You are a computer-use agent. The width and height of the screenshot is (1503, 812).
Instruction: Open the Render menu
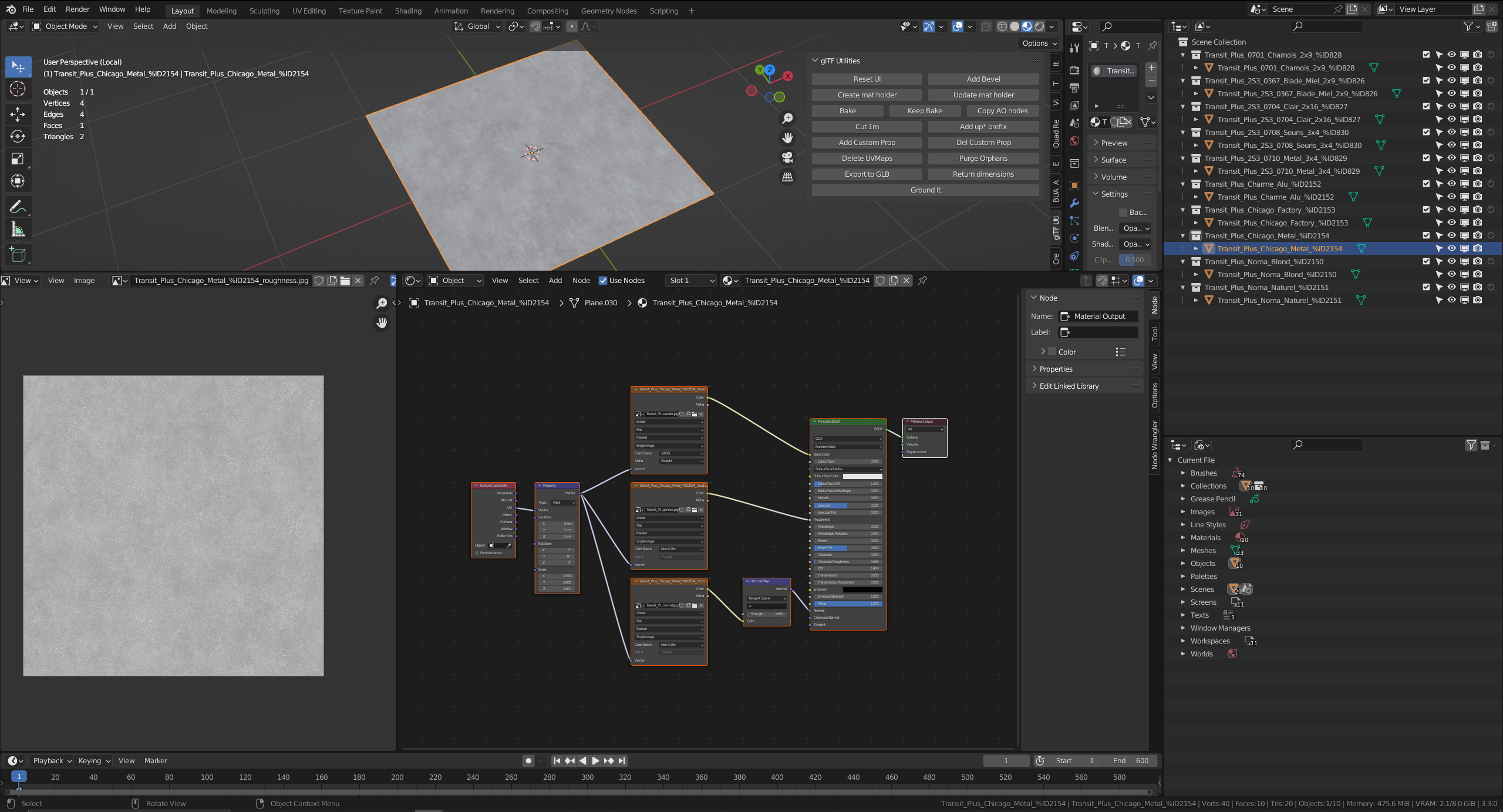pos(77,9)
